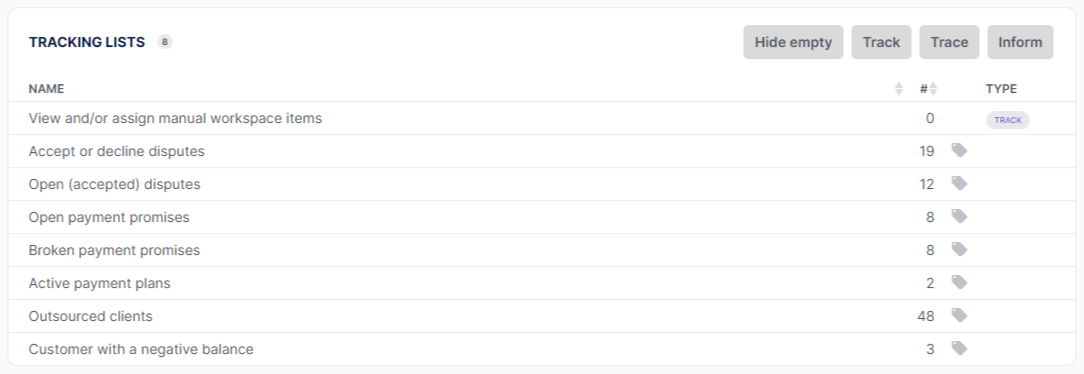
Task: Click tag icon for Broken payment promises
Action: (959, 249)
